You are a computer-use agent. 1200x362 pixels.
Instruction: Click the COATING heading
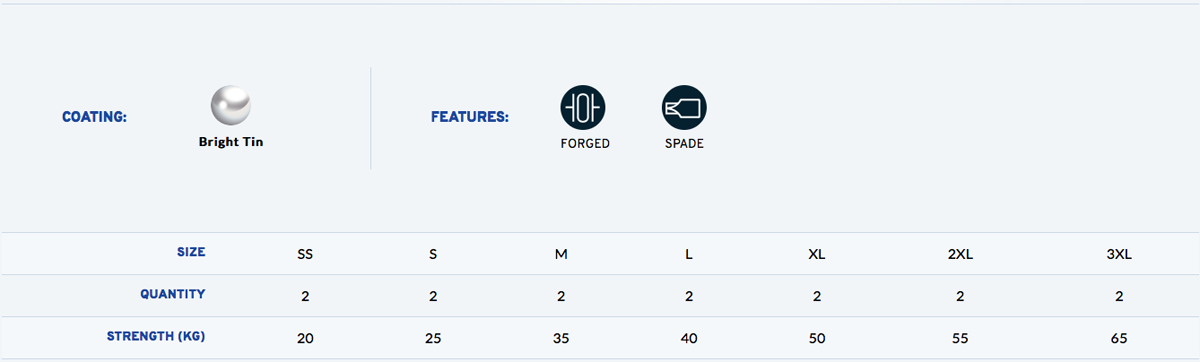[x=94, y=117]
